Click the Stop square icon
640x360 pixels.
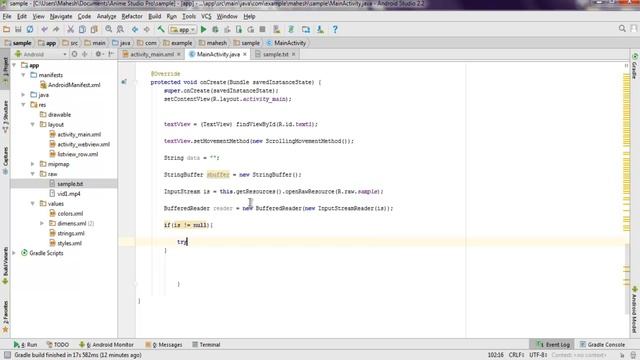tap(262, 29)
